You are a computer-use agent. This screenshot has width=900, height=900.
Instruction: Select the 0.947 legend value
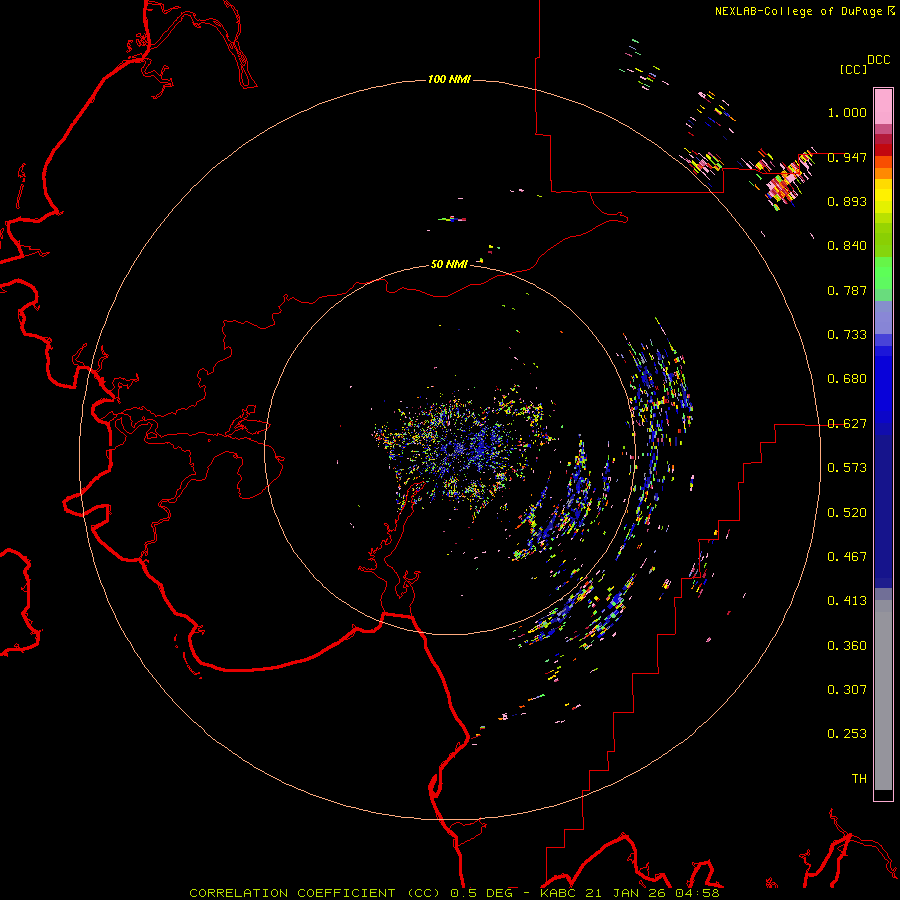tap(847, 157)
